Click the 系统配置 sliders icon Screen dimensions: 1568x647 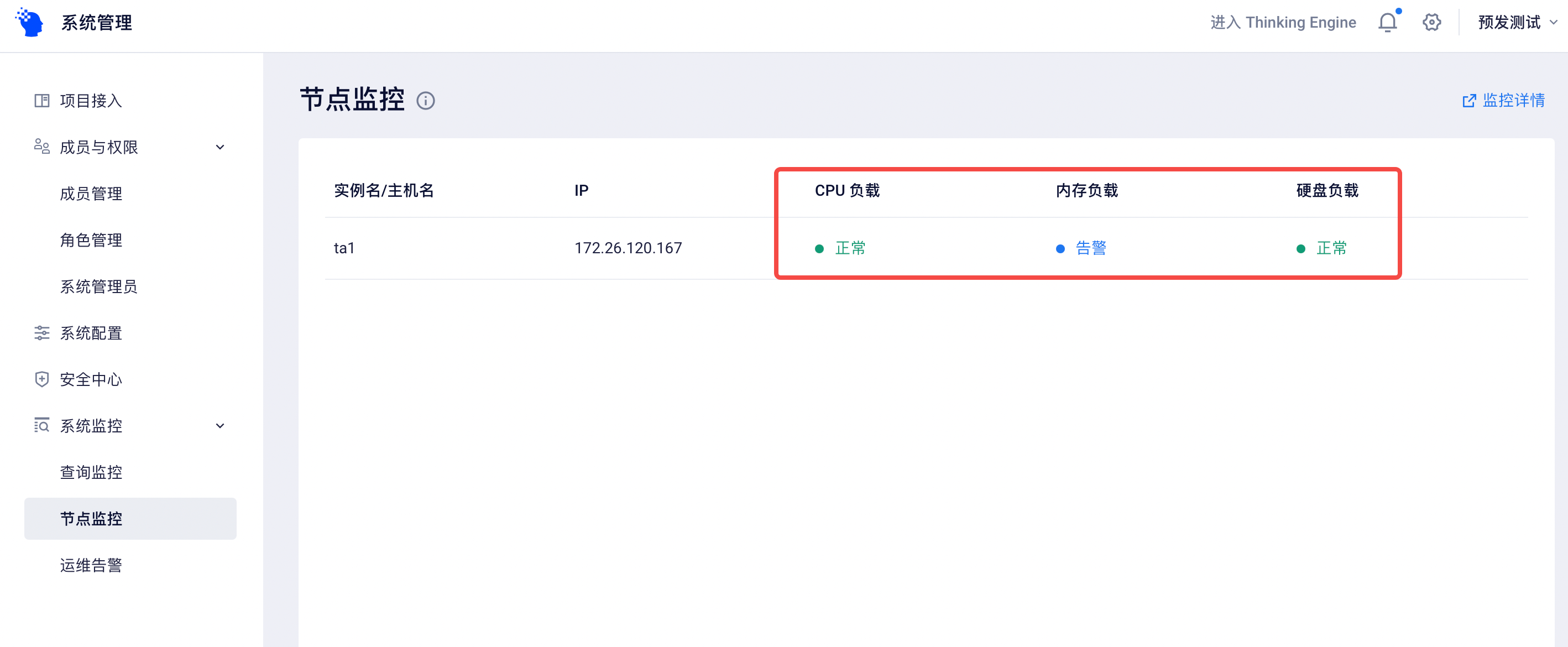pyautogui.click(x=41, y=333)
